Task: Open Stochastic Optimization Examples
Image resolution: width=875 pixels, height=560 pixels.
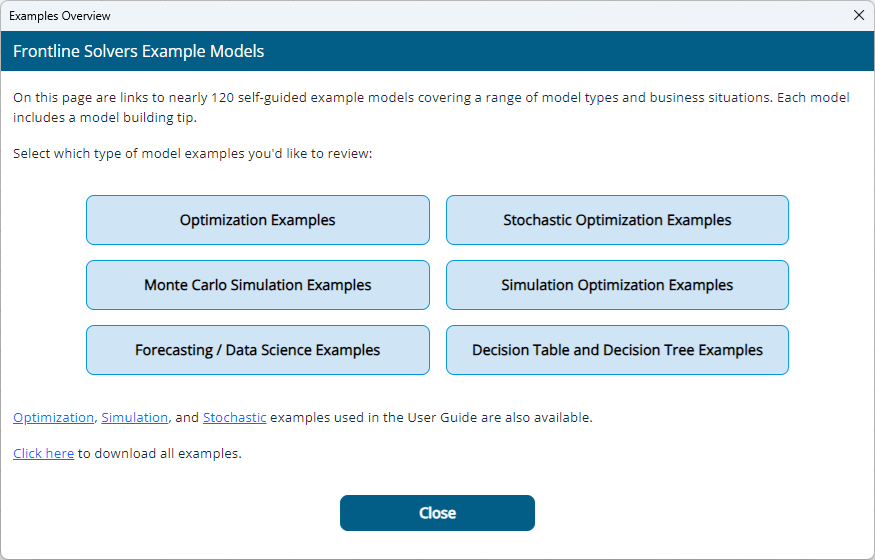Action: click(617, 220)
